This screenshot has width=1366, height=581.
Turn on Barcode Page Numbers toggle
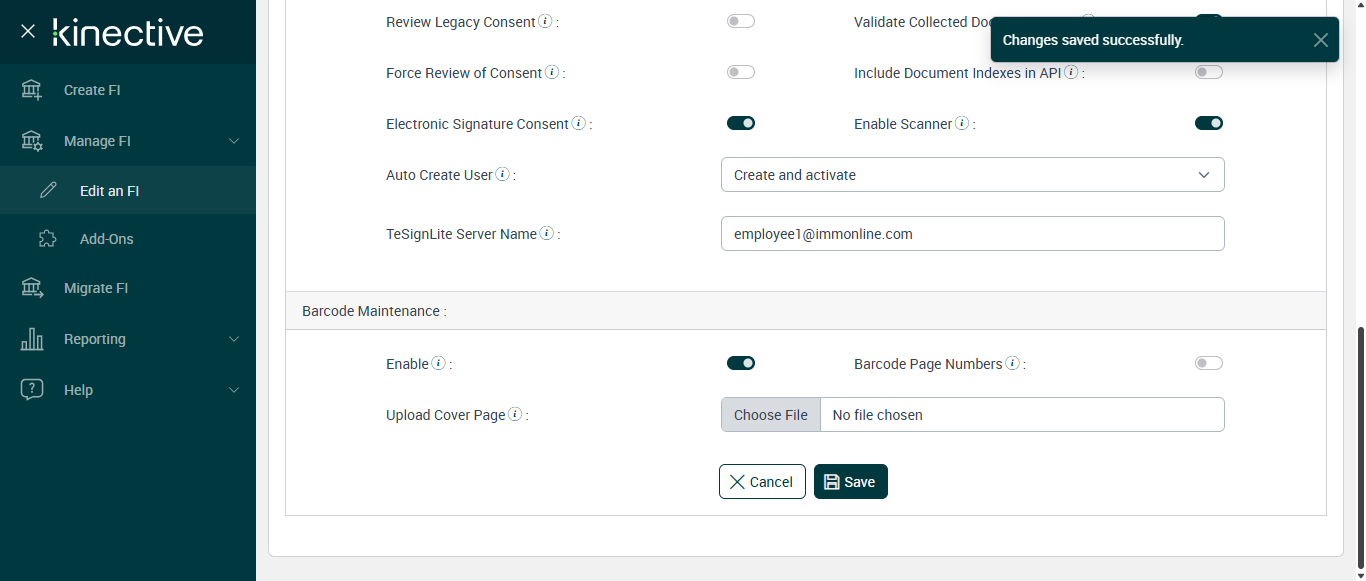pos(1209,363)
